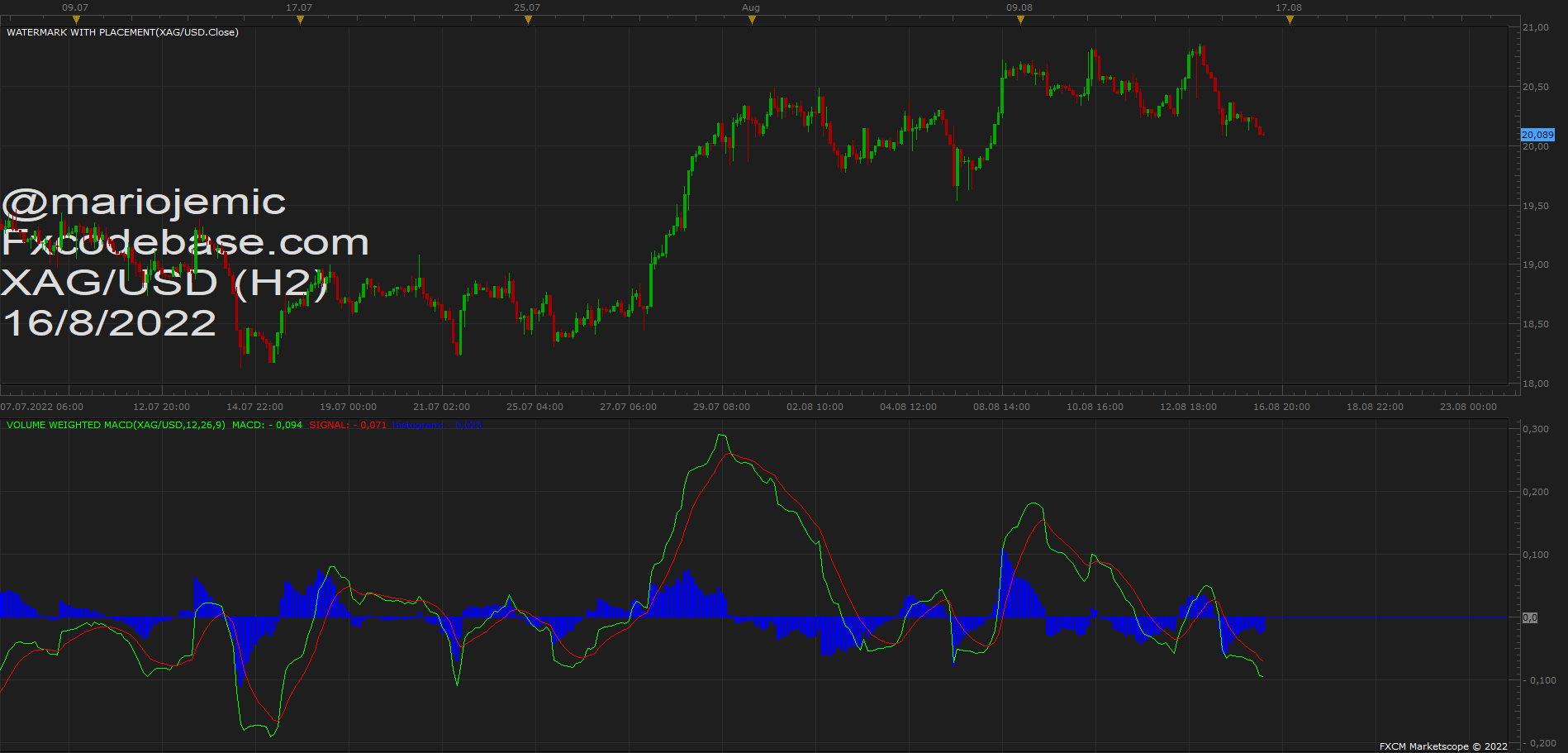
Task: Click the blue Histogram: -0,023 value
Action: (438, 425)
